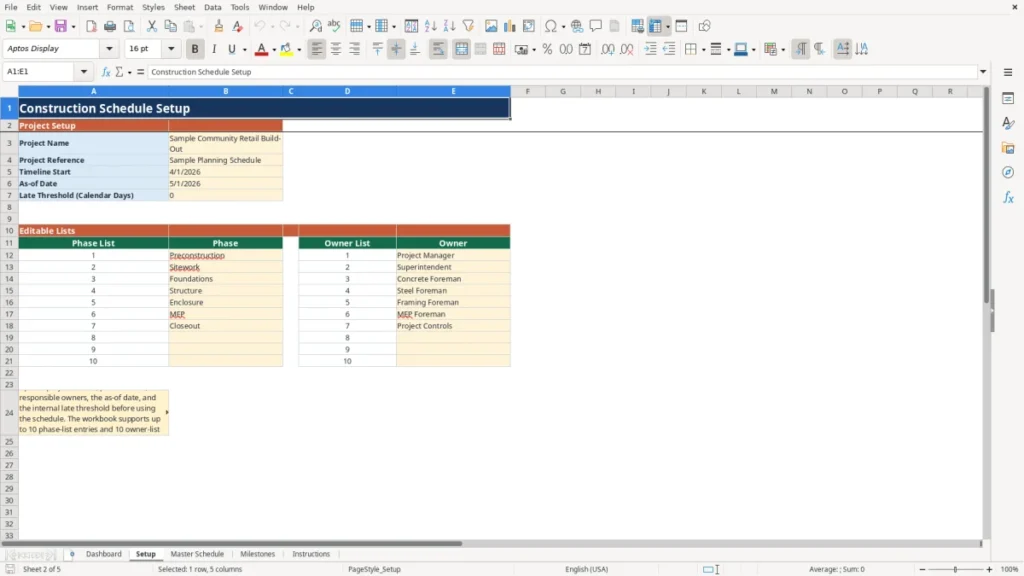1024x576 pixels.
Task: Open Draw Functions shapes icon
Action: pyautogui.click(x=704, y=26)
